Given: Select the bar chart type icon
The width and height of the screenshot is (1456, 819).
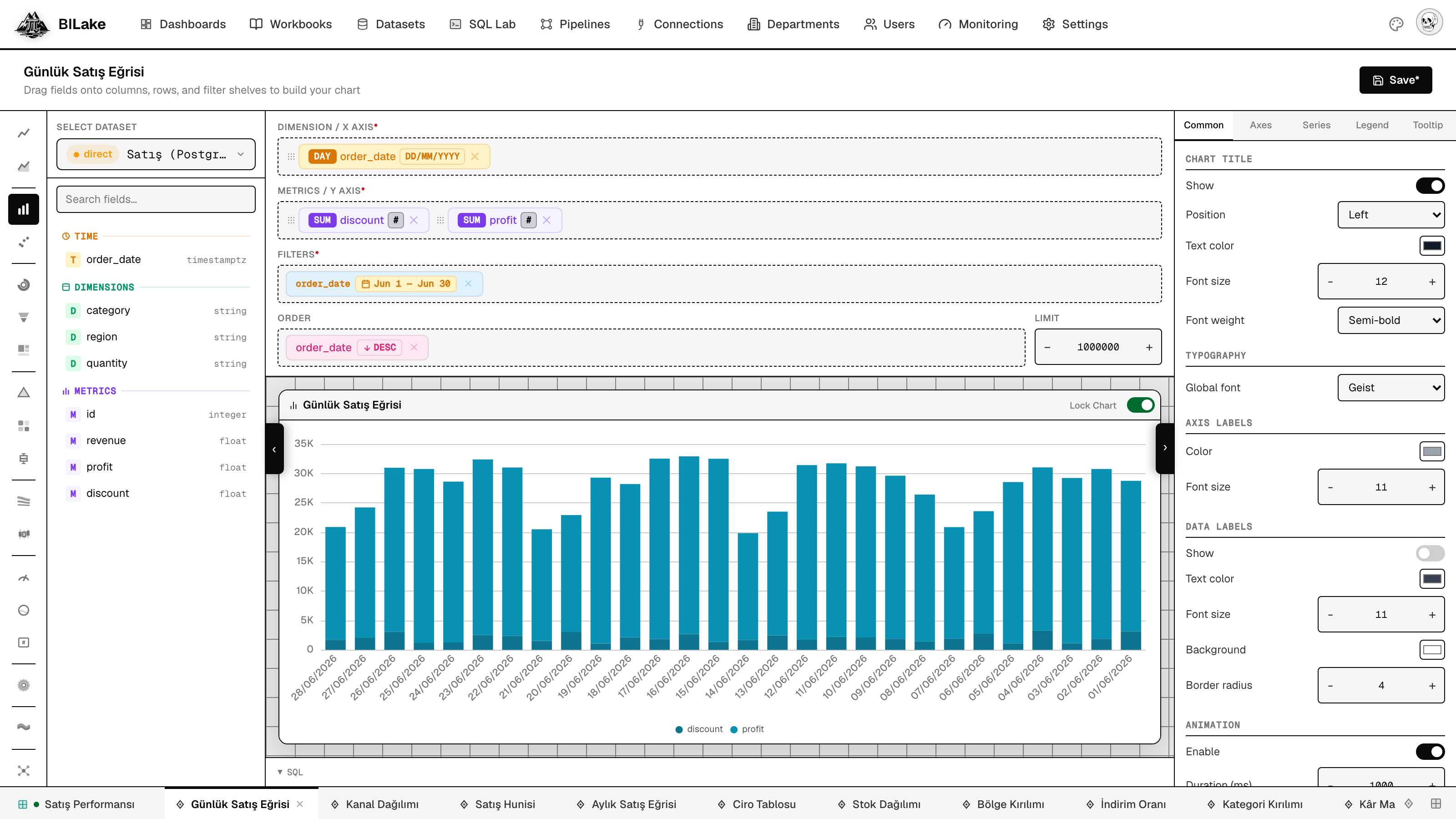Looking at the screenshot, I should tap(23, 209).
